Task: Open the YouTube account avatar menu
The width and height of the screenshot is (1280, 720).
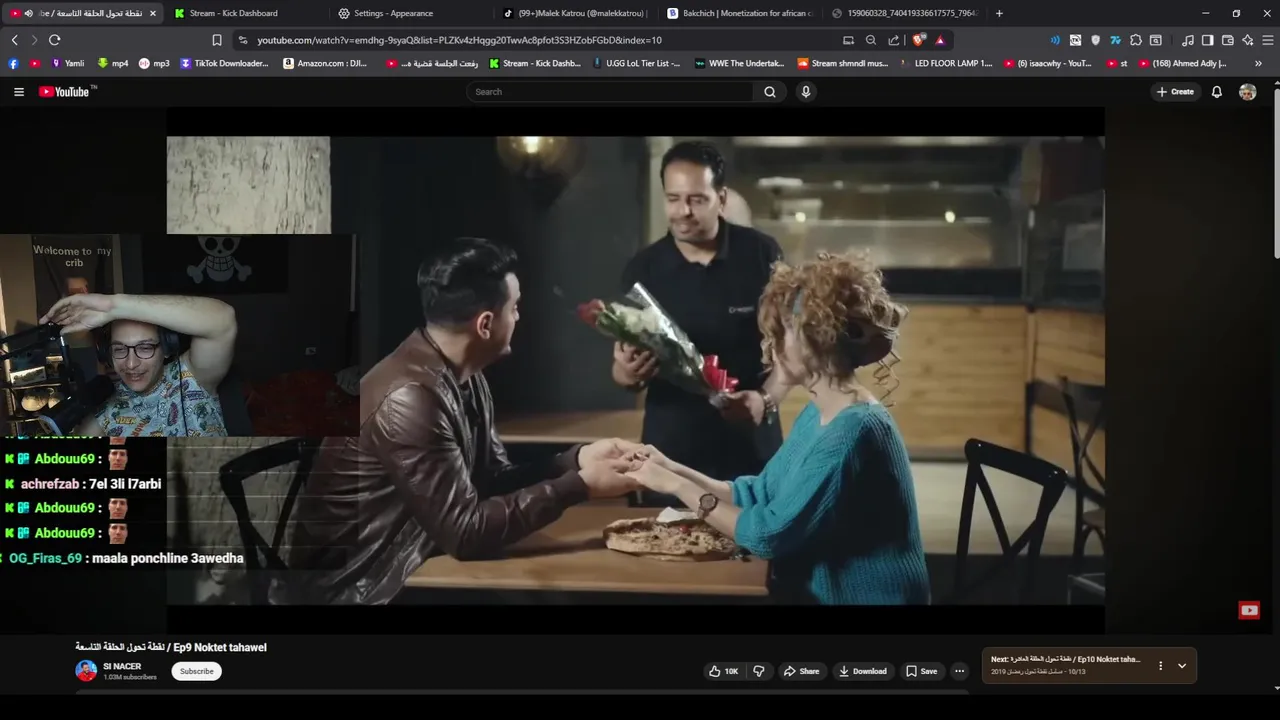Action: point(1247,92)
